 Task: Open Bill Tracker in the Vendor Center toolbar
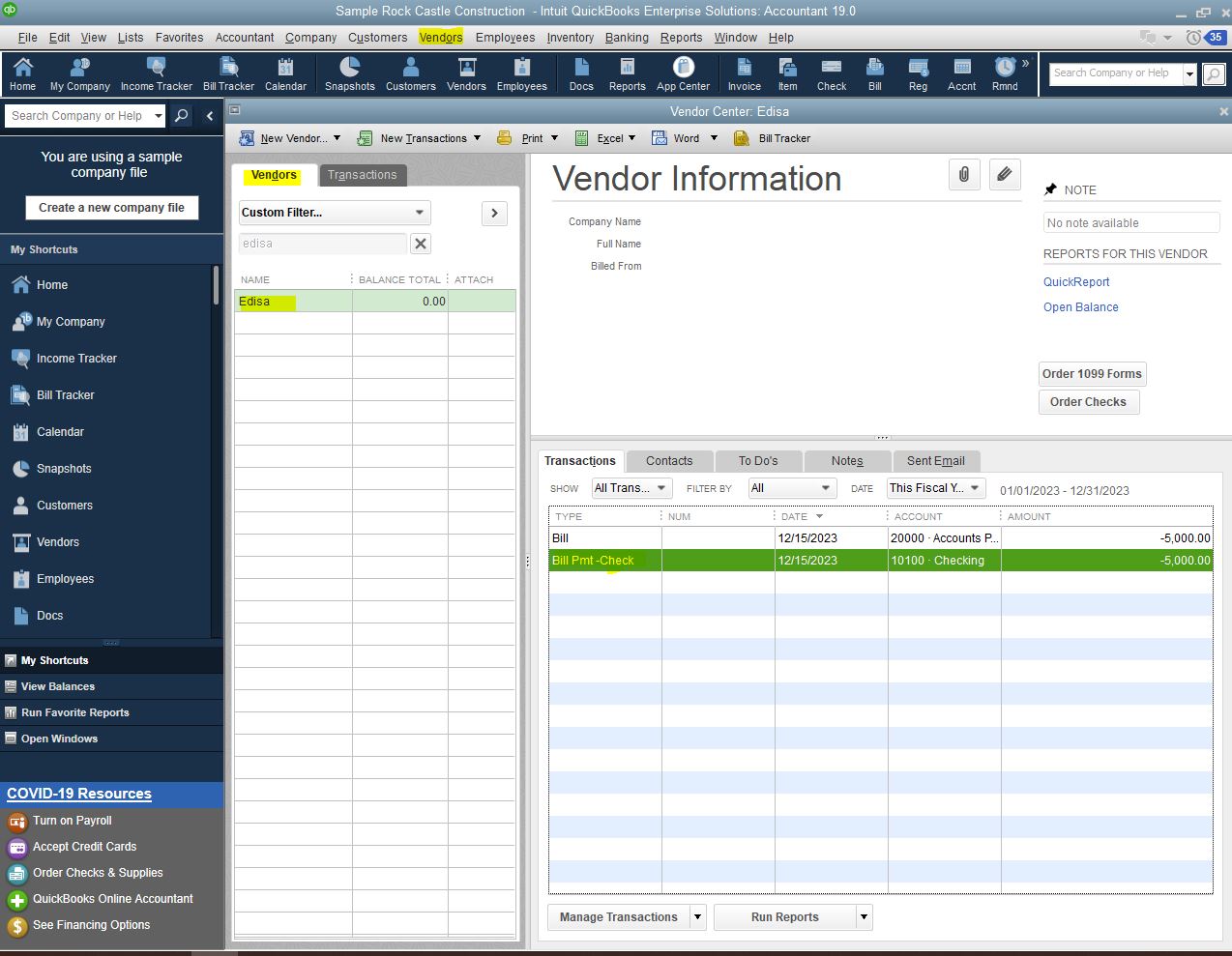tap(773, 138)
